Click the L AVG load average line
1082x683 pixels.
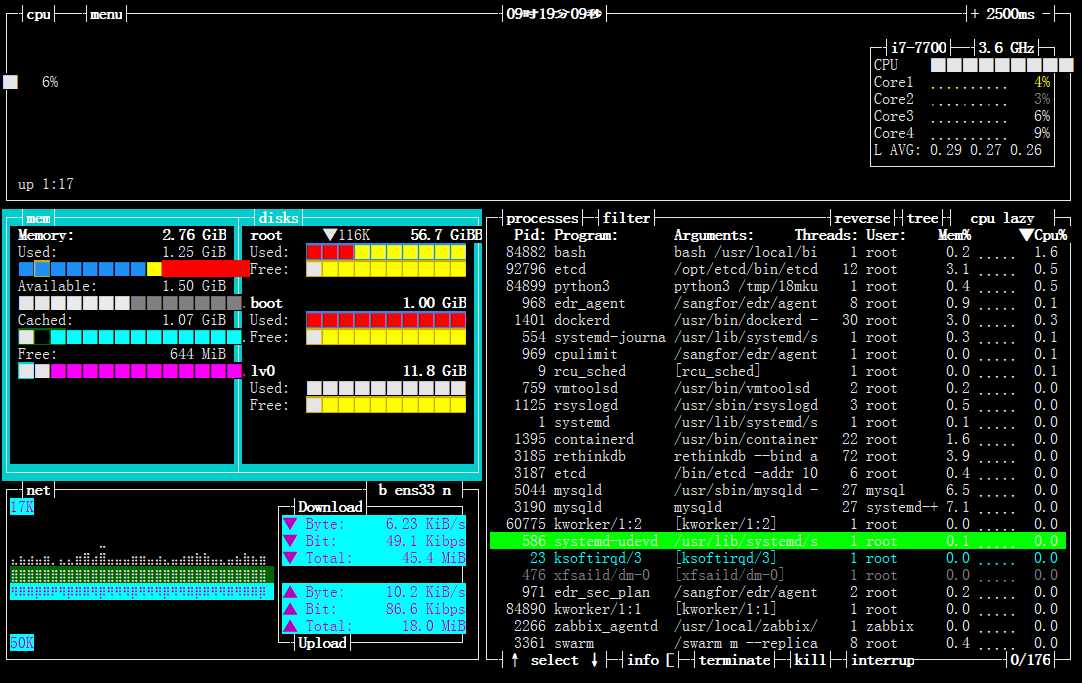[958, 150]
